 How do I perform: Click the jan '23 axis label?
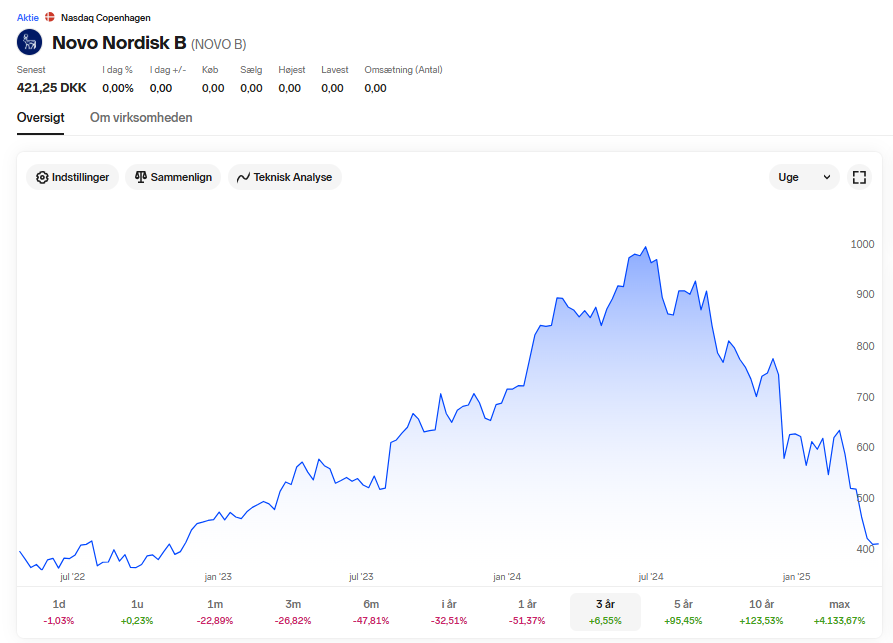click(x=218, y=576)
